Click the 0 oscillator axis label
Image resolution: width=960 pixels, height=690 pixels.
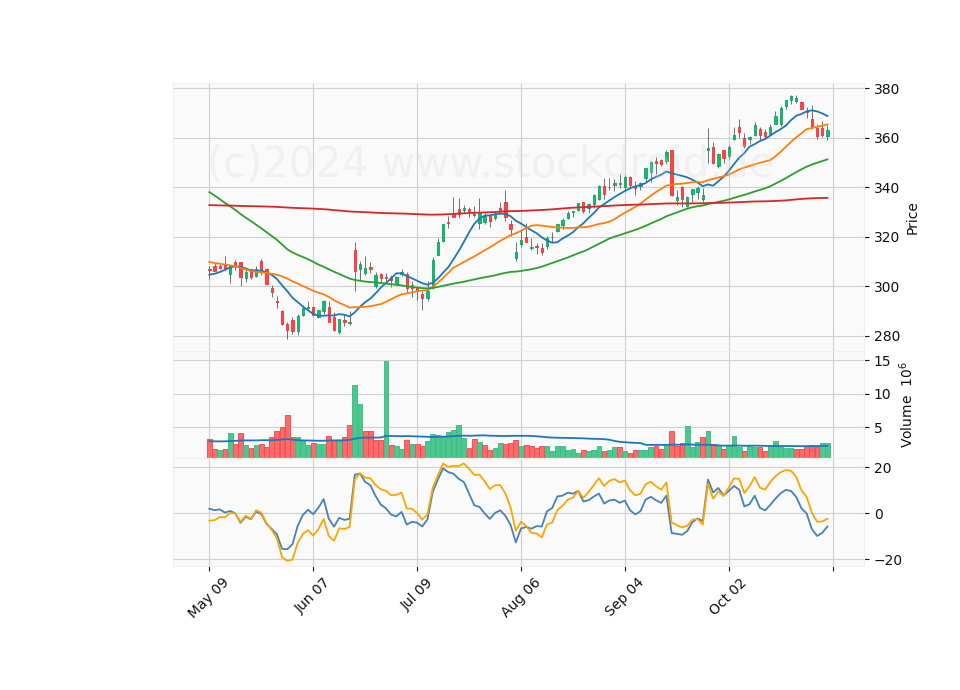click(879, 514)
